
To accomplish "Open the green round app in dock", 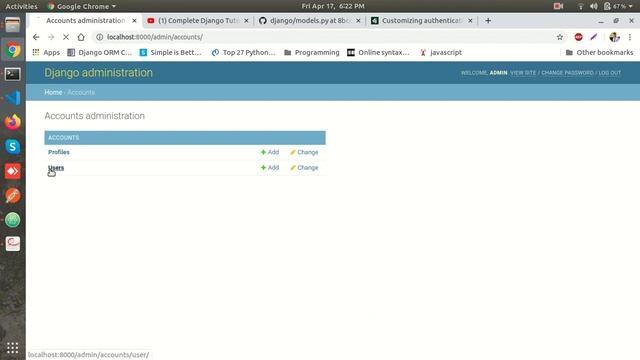I will (x=13, y=220).
